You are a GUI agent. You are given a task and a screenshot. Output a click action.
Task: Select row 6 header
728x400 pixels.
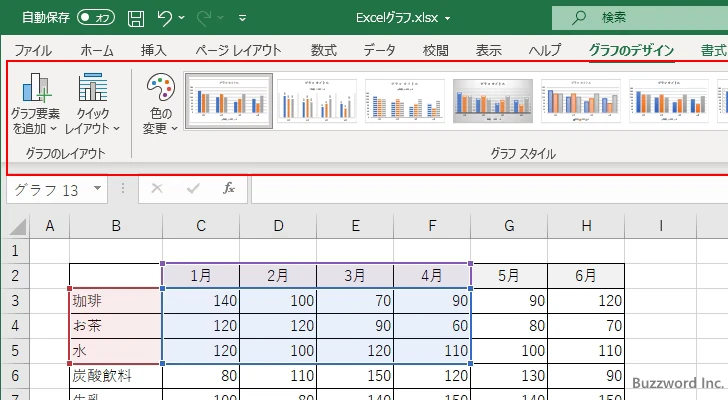click(15, 376)
